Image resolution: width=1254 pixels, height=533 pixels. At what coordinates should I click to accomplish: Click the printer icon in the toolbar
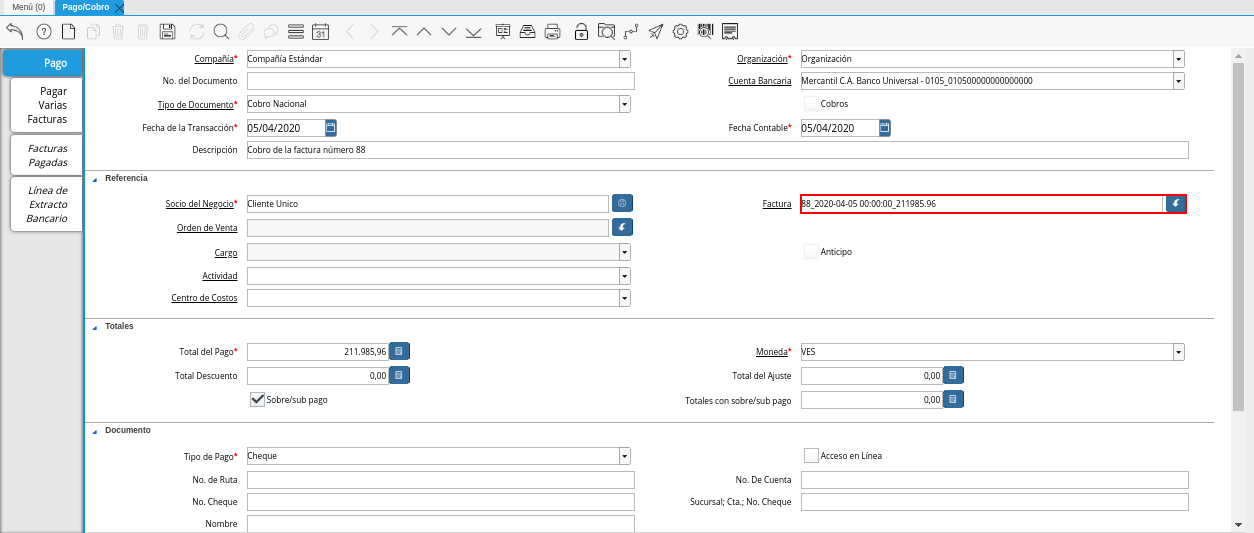(552, 31)
